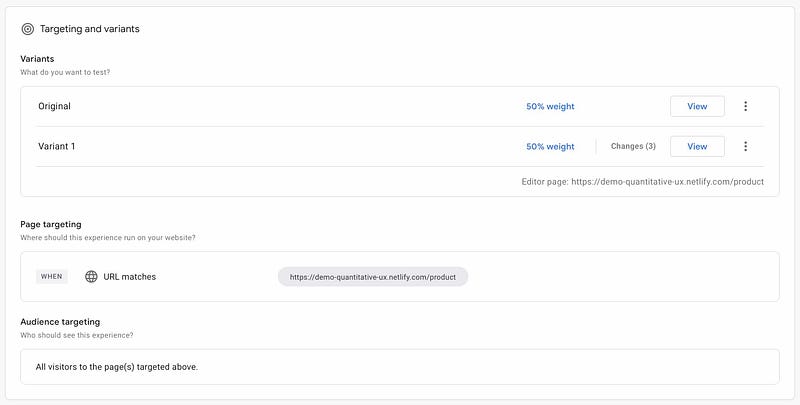The image size is (800, 405).
Task: Click the WHEN condition badge
Action: (x=52, y=276)
